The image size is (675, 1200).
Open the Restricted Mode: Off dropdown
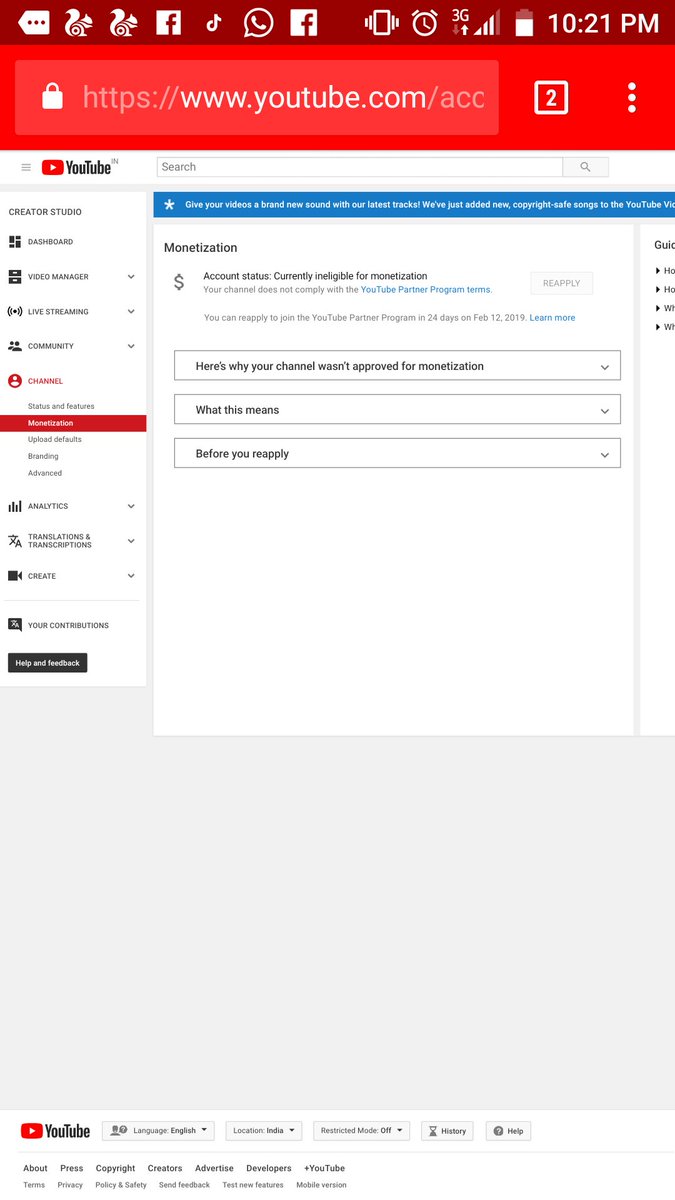point(361,1131)
